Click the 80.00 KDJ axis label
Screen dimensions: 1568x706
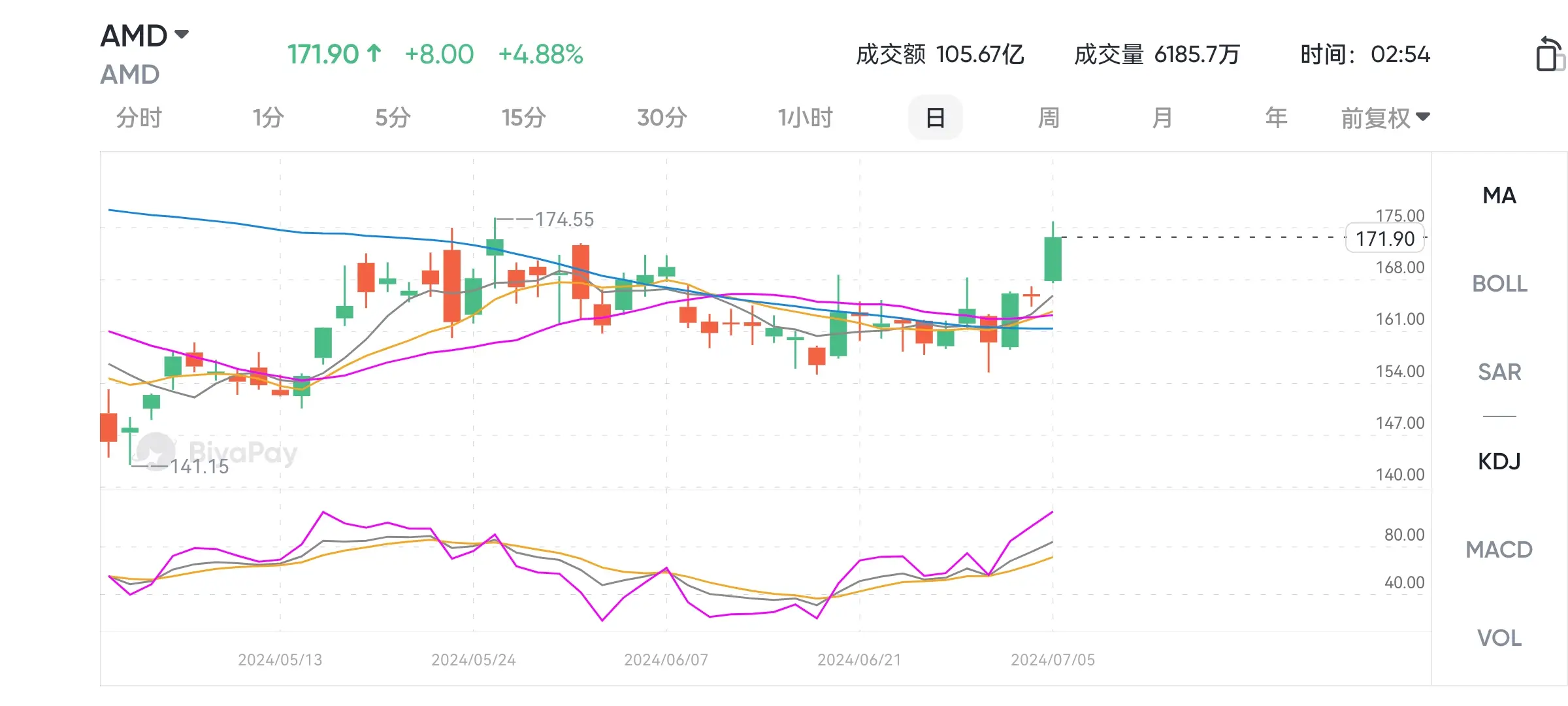click(x=1404, y=535)
